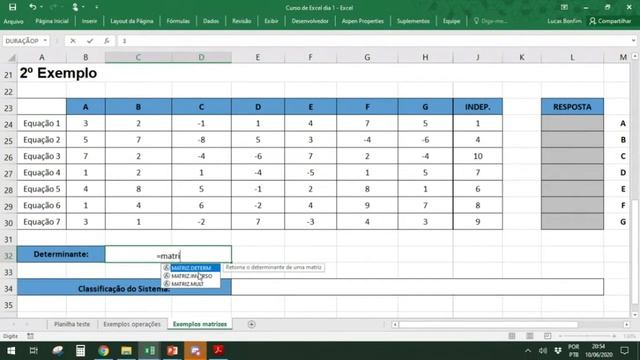Image resolution: width=640 pixels, height=360 pixels.
Task: Switch to Page Break Preview icon
Action: point(547,336)
